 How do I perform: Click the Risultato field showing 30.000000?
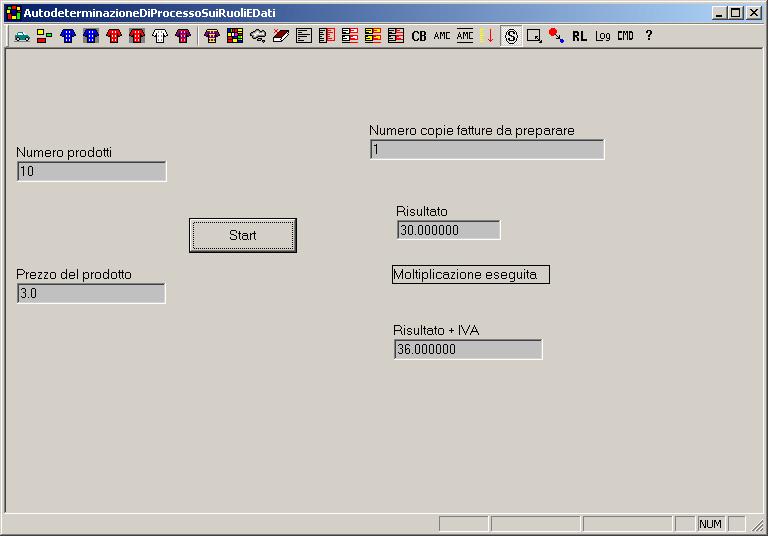tap(449, 230)
